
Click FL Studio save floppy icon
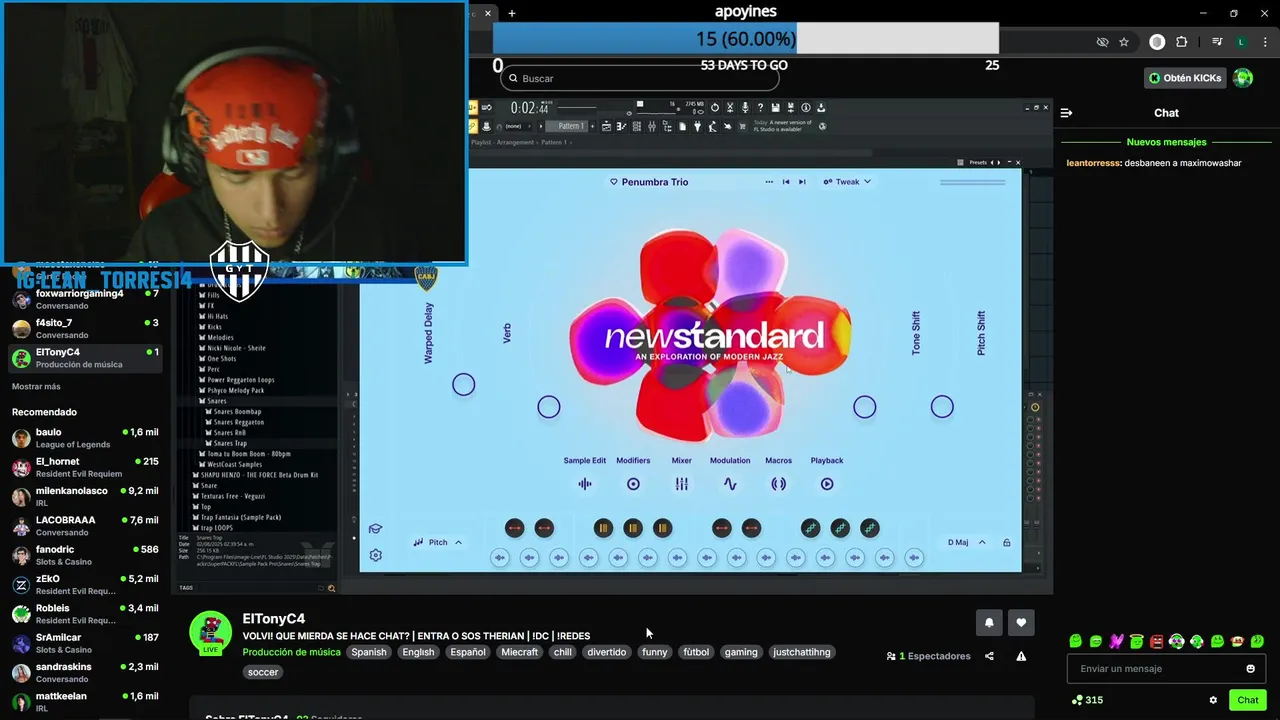pyautogui.click(x=775, y=107)
